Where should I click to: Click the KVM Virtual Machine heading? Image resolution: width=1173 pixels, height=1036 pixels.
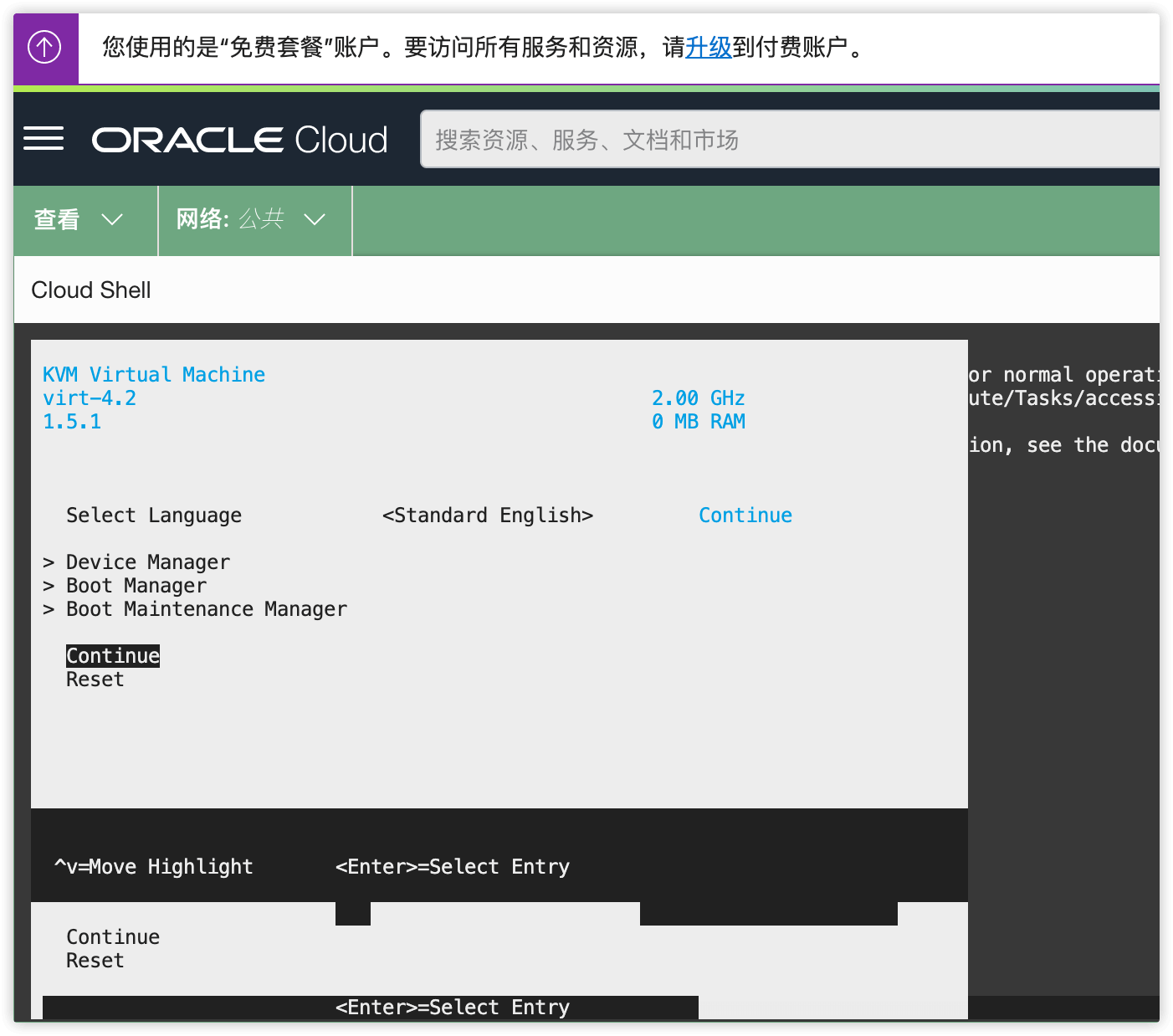coord(154,375)
